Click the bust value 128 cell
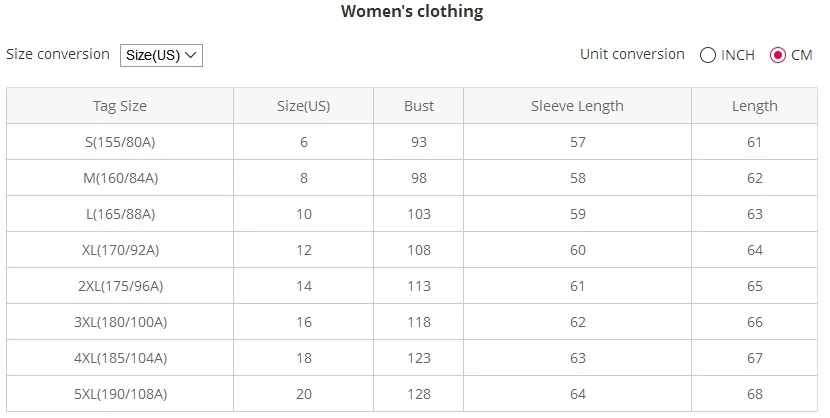 (x=419, y=394)
